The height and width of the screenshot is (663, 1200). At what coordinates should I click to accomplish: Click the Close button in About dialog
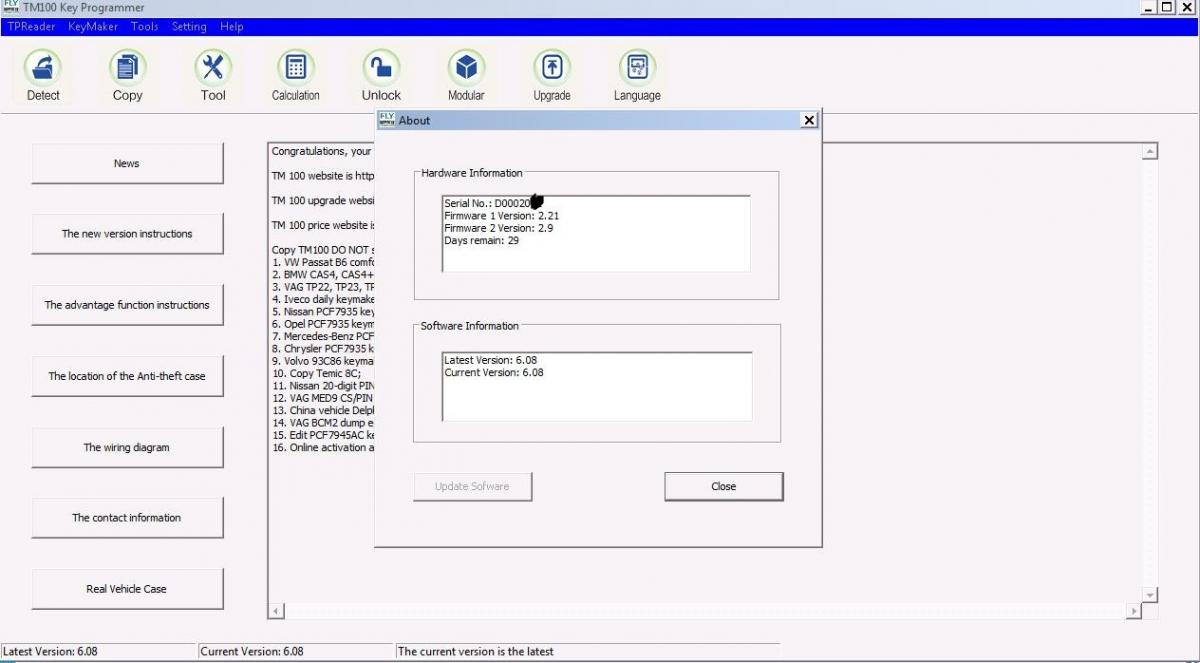point(724,487)
